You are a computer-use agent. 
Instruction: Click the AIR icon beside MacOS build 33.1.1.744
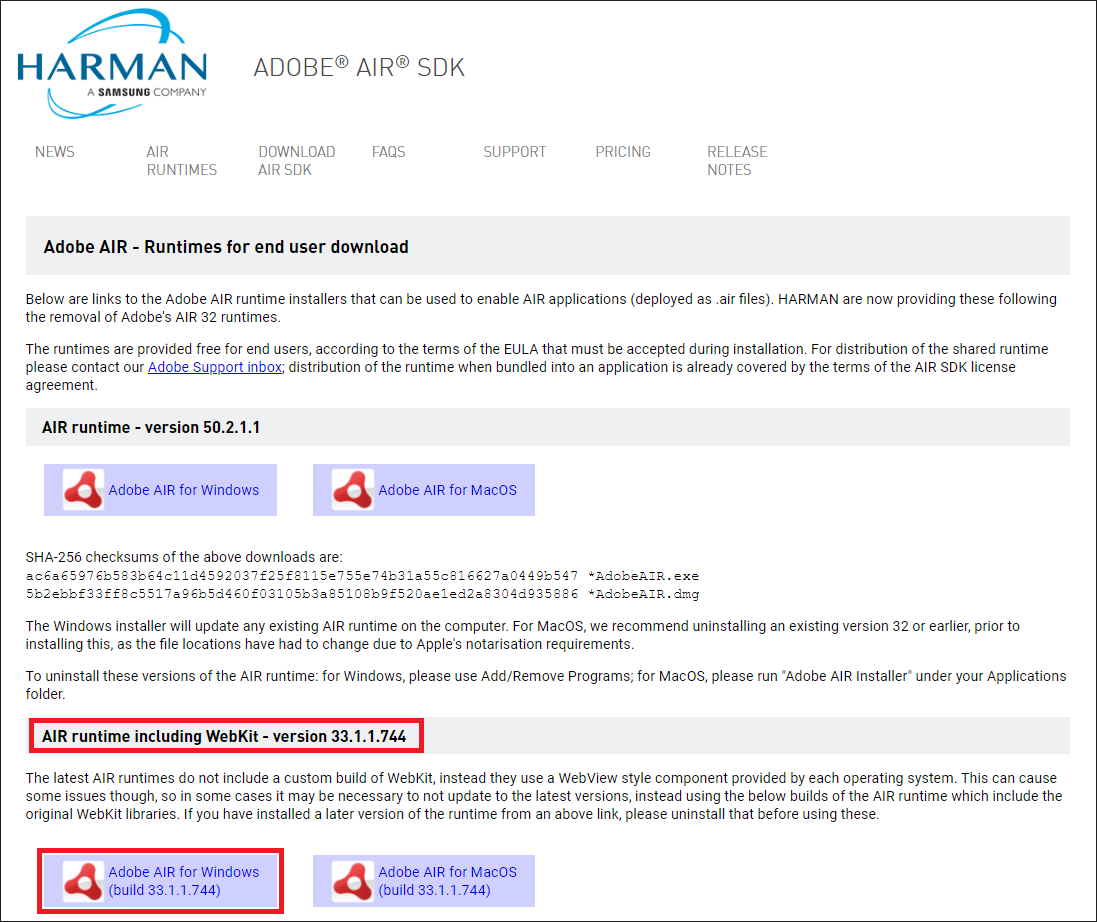pyautogui.click(x=353, y=881)
